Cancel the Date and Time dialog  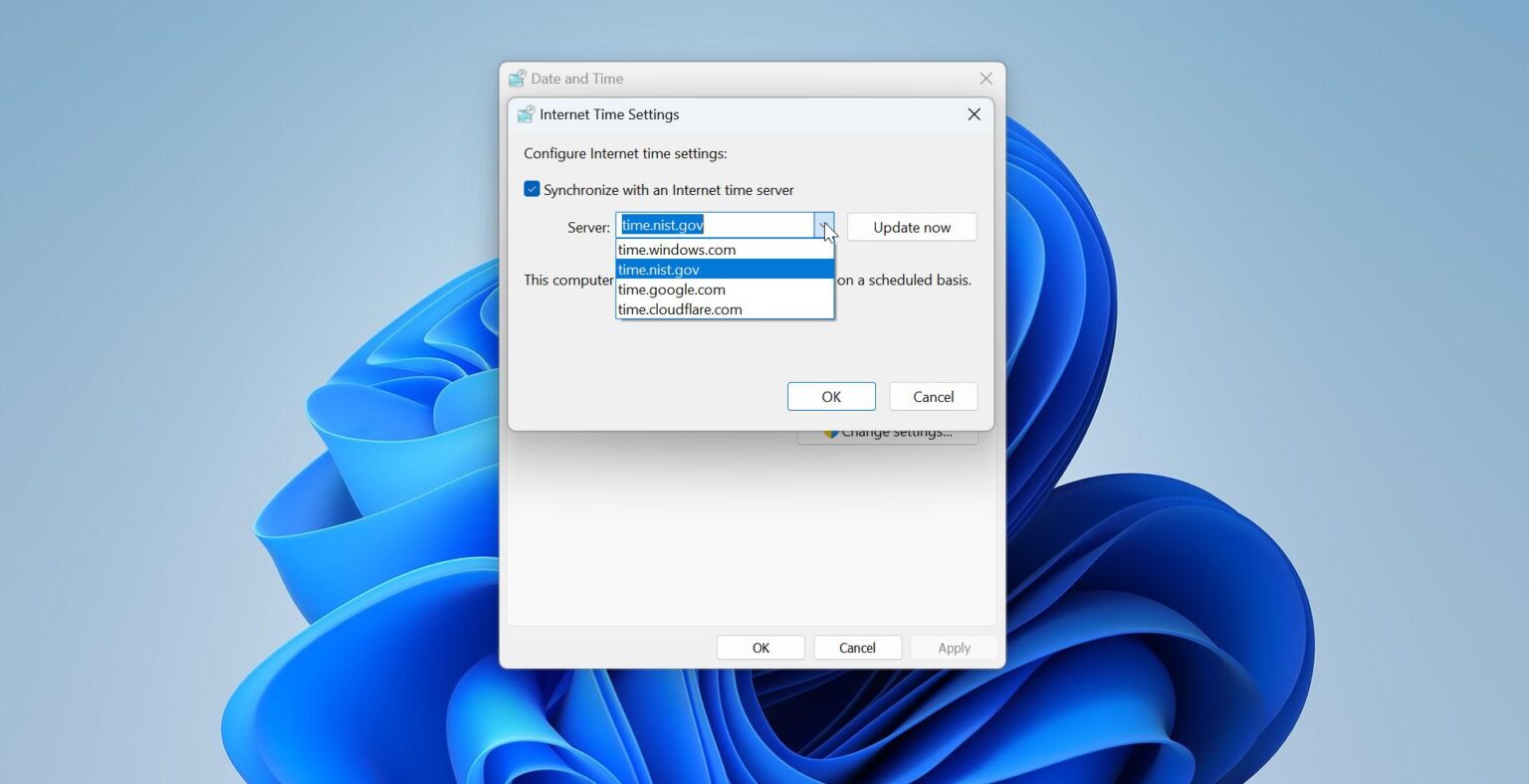coord(857,647)
